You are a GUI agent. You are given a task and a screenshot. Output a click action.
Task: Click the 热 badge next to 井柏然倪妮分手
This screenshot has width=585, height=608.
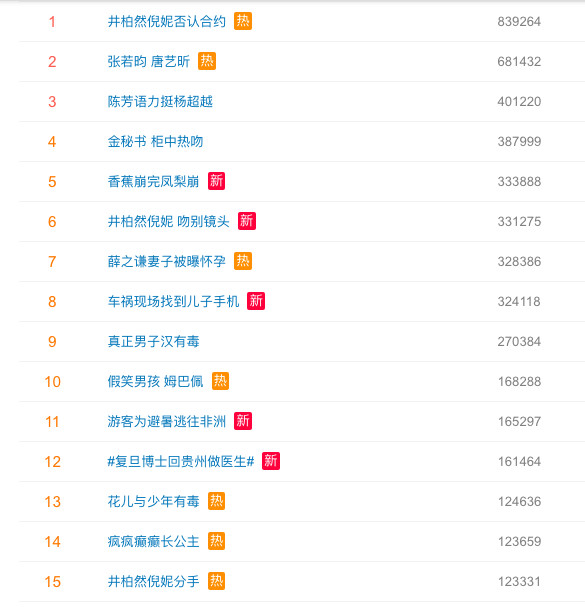(216, 581)
